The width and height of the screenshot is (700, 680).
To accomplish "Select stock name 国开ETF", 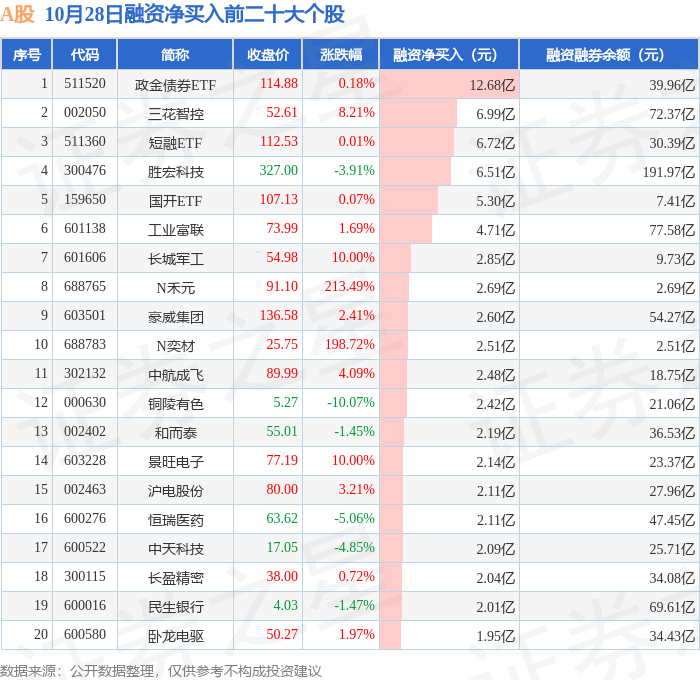I will pos(175,200).
